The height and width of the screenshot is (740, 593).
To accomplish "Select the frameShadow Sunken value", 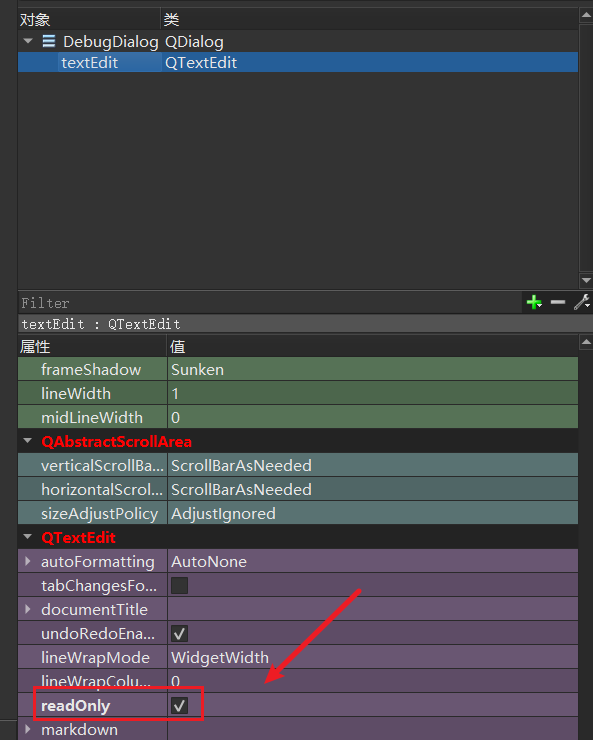I will (197, 370).
